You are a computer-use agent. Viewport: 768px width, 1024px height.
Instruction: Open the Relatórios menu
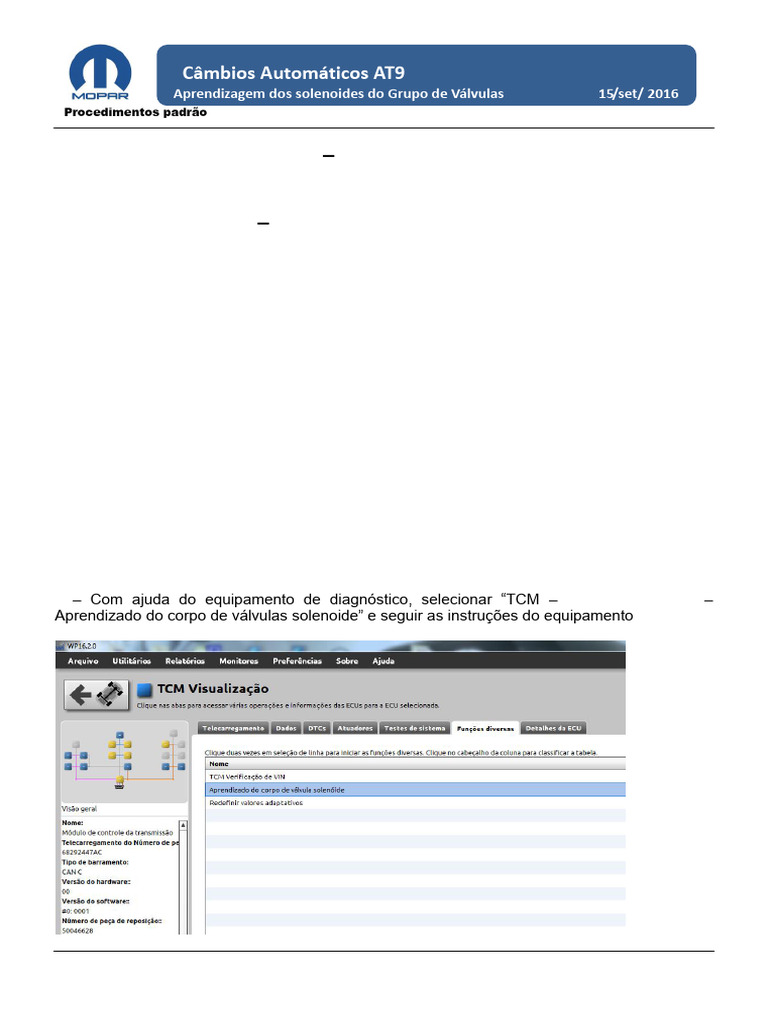point(185,661)
